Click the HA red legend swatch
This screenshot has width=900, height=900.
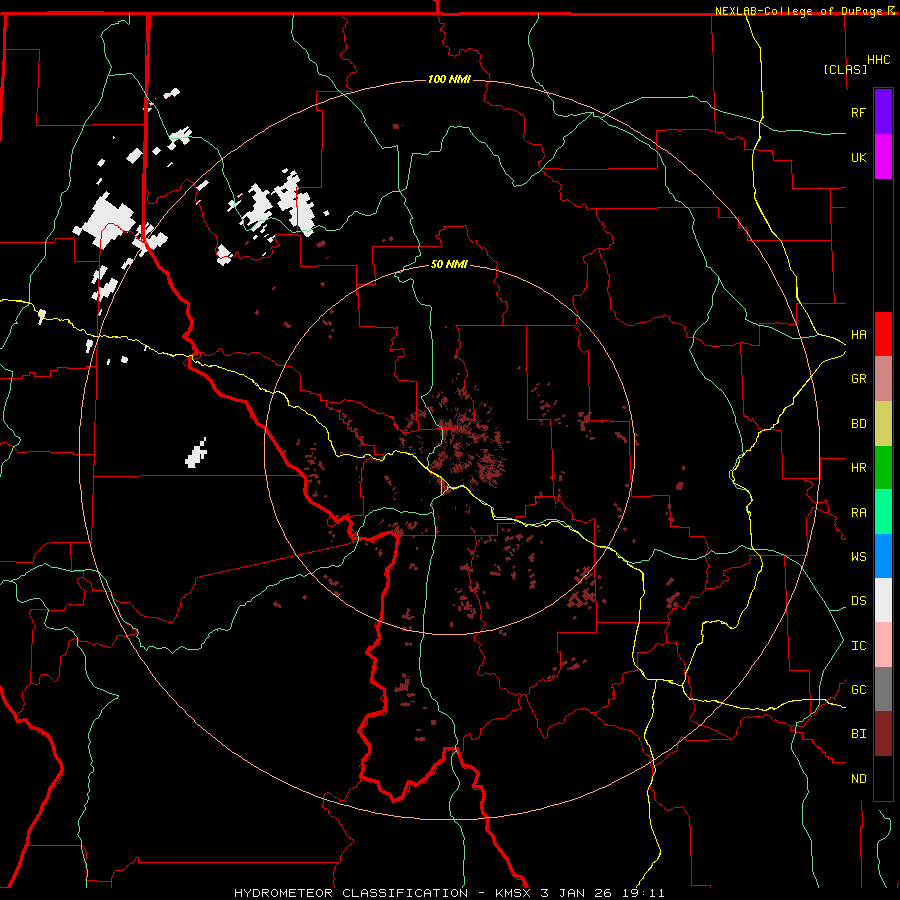[883, 334]
